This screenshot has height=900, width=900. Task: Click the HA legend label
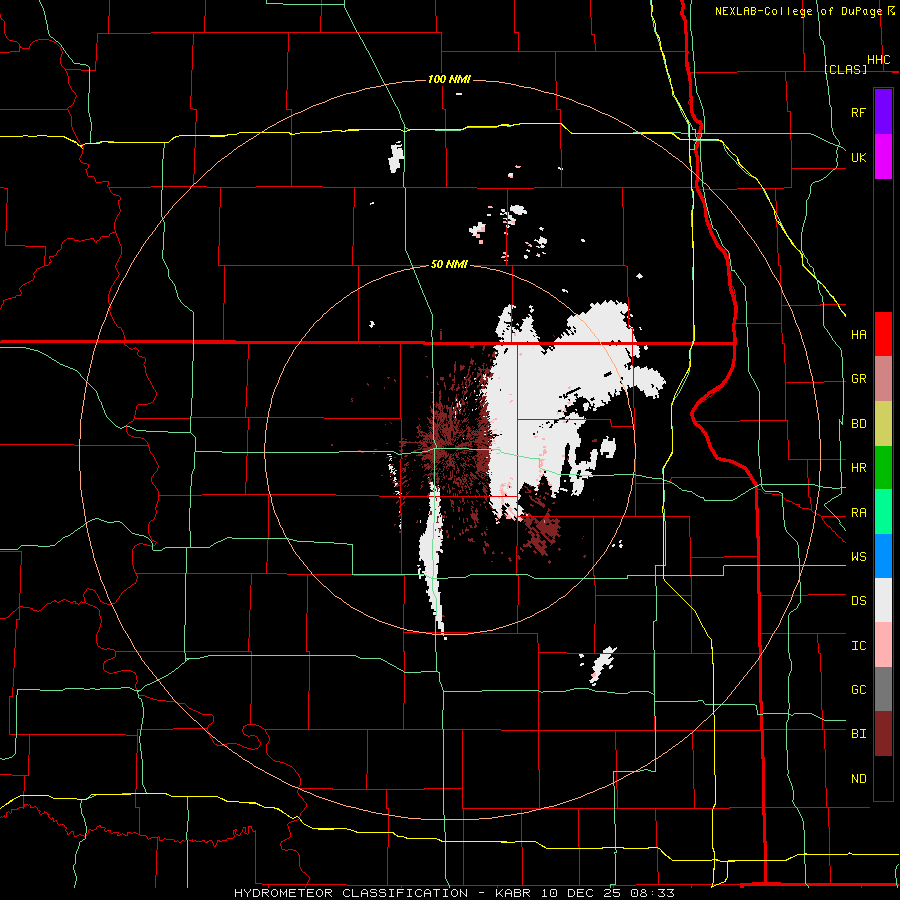tap(858, 335)
